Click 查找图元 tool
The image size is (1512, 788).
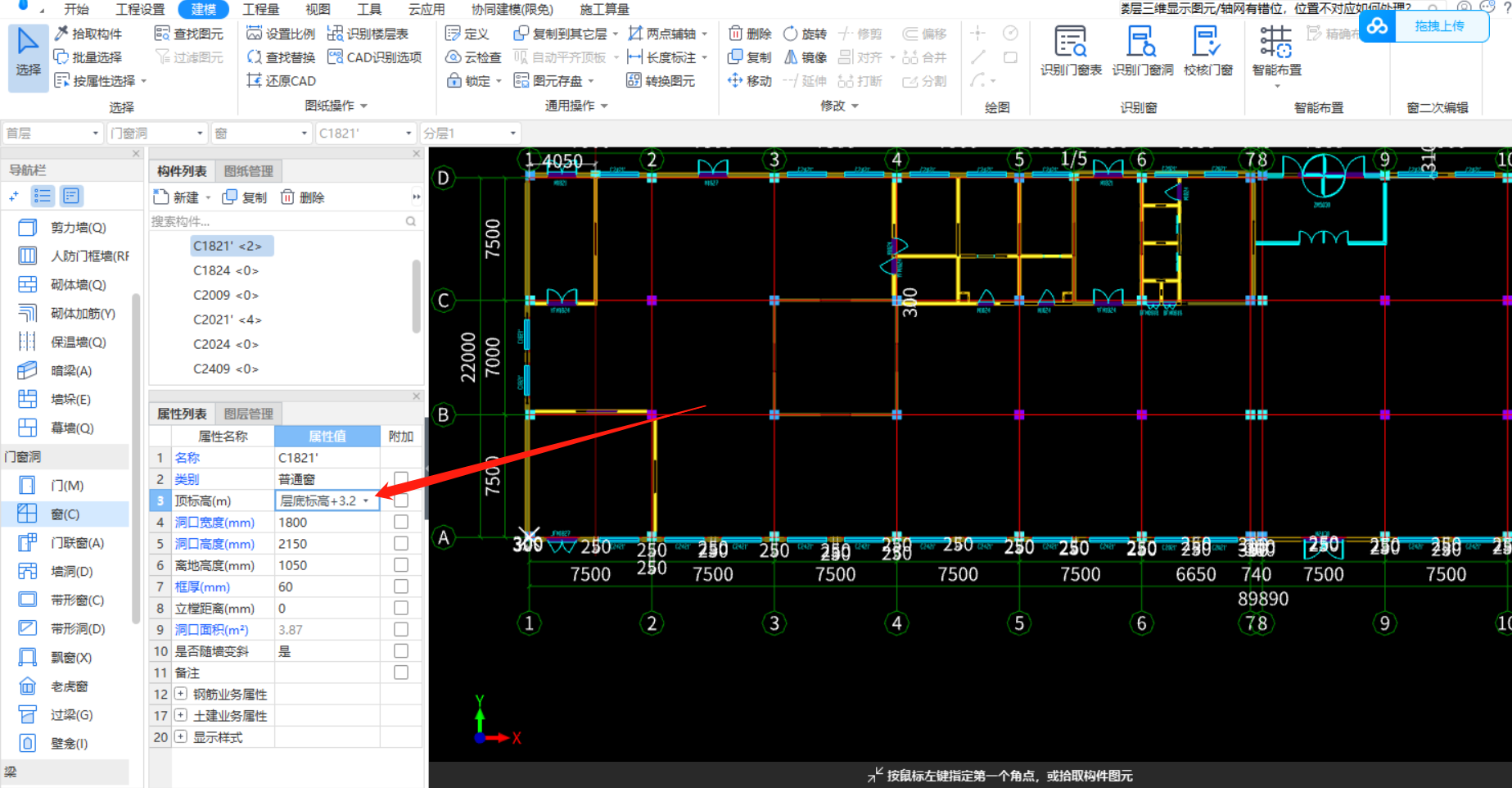(189, 34)
